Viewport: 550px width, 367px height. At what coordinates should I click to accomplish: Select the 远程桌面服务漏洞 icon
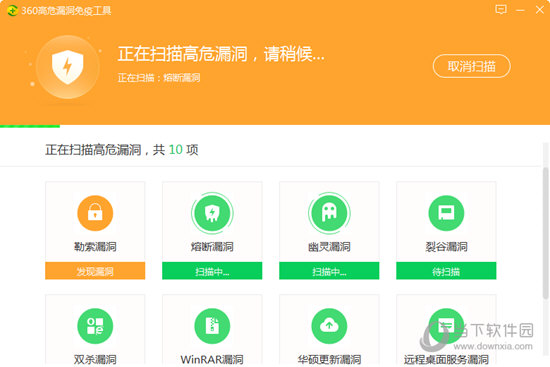pos(446,326)
